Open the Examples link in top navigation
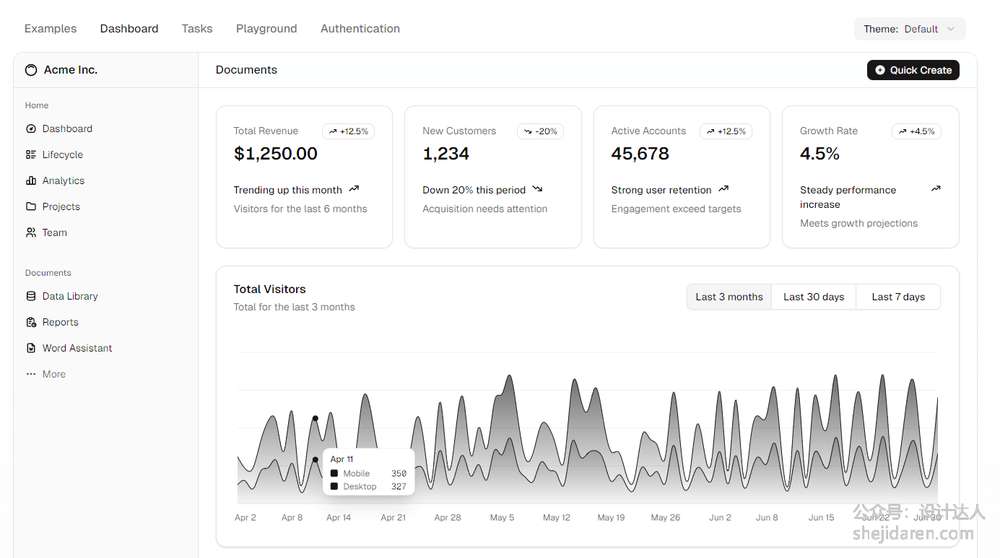The image size is (1000, 558). (x=50, y=29)
